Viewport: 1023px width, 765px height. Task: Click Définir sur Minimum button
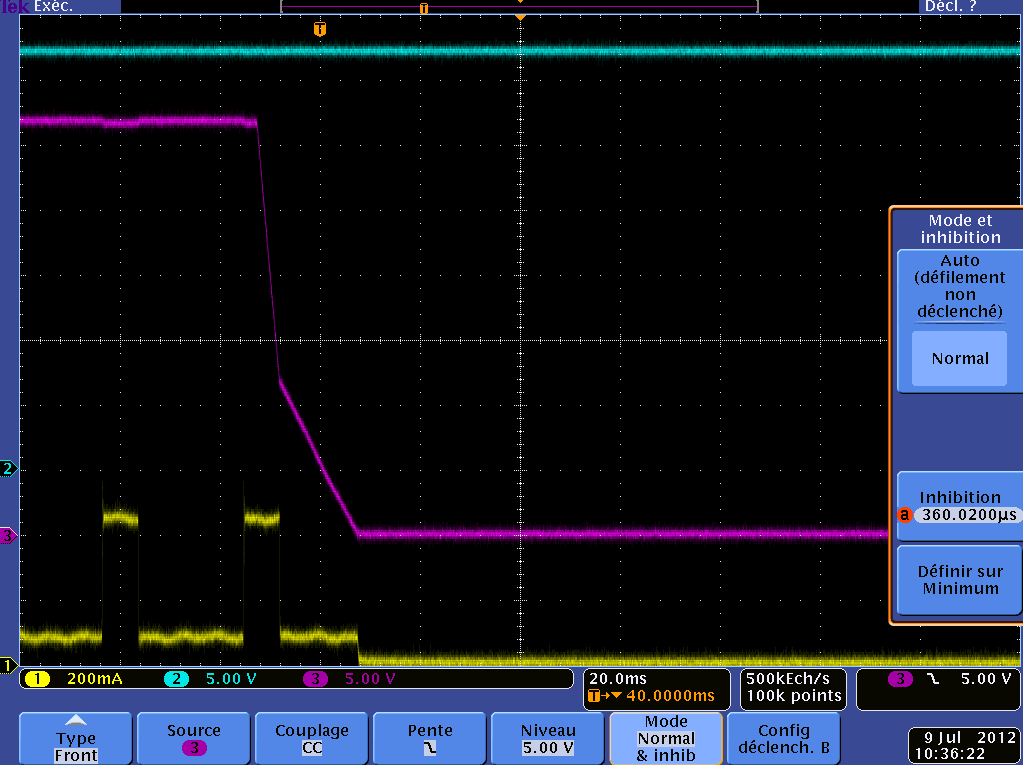(960, 580)
